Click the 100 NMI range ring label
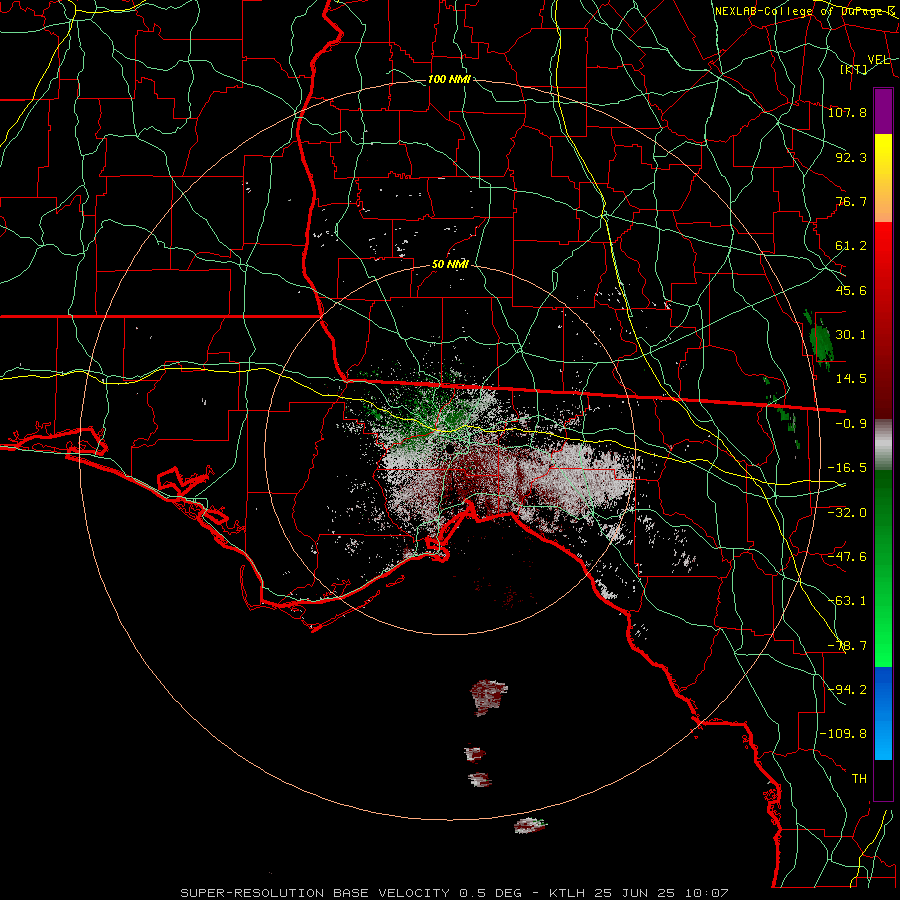Image resolution: width=900 pixels, height=900 pixels. point(449,79)
